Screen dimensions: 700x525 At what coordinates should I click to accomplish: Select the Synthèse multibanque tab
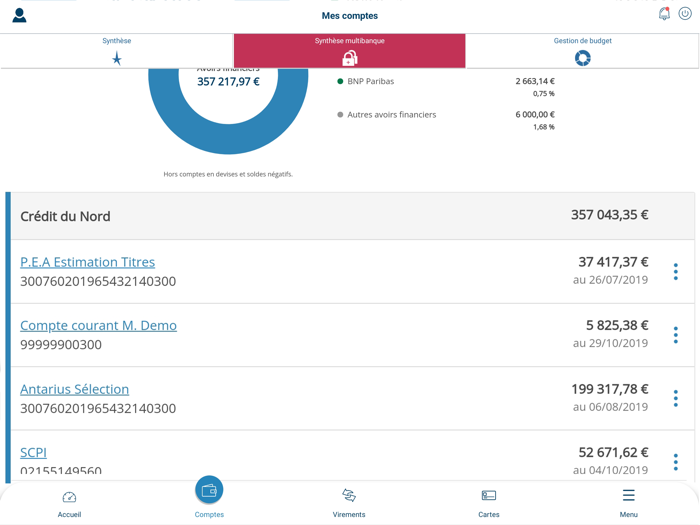pos(349,51)
